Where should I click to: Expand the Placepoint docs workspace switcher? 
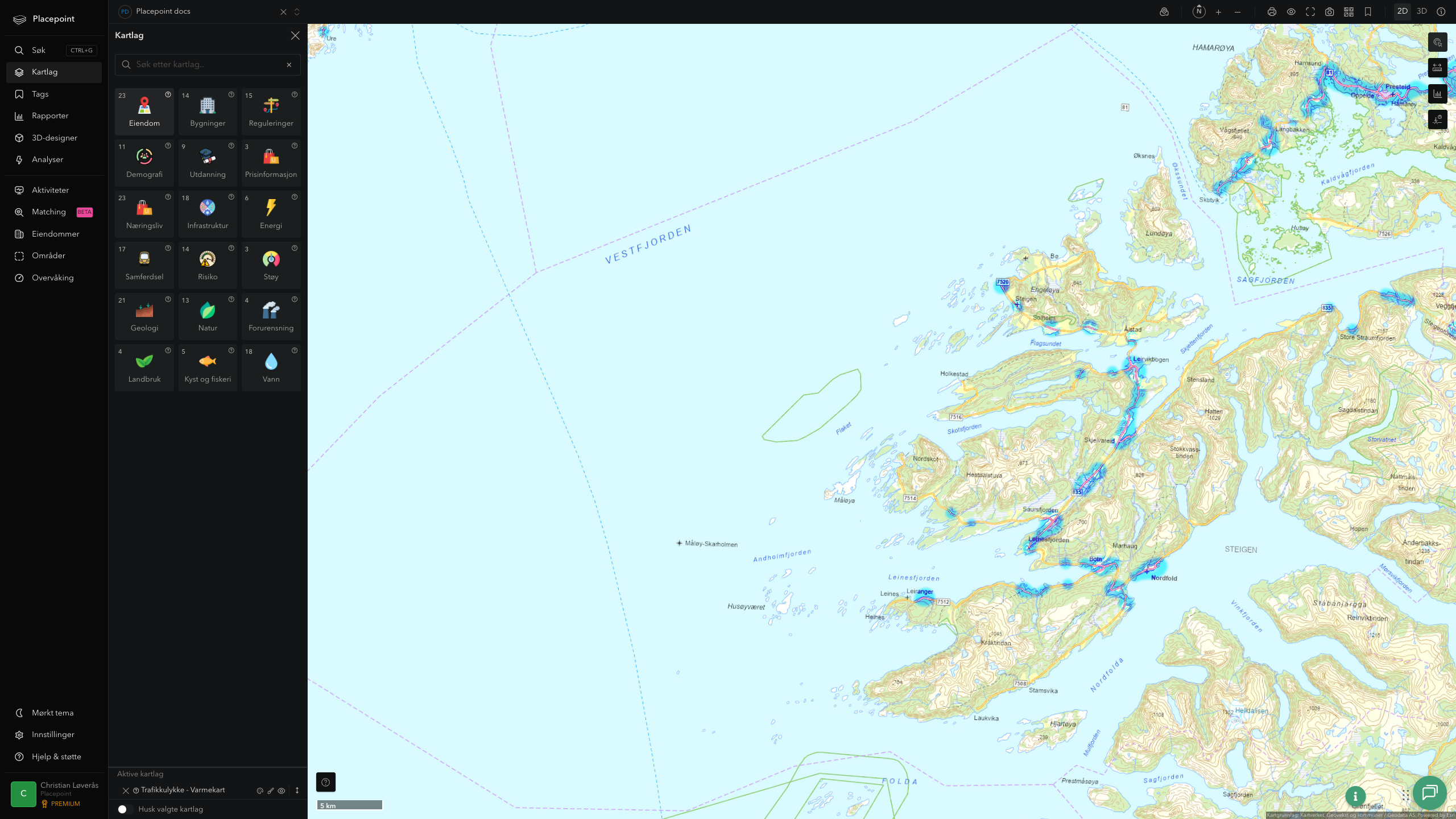[297, 12]
